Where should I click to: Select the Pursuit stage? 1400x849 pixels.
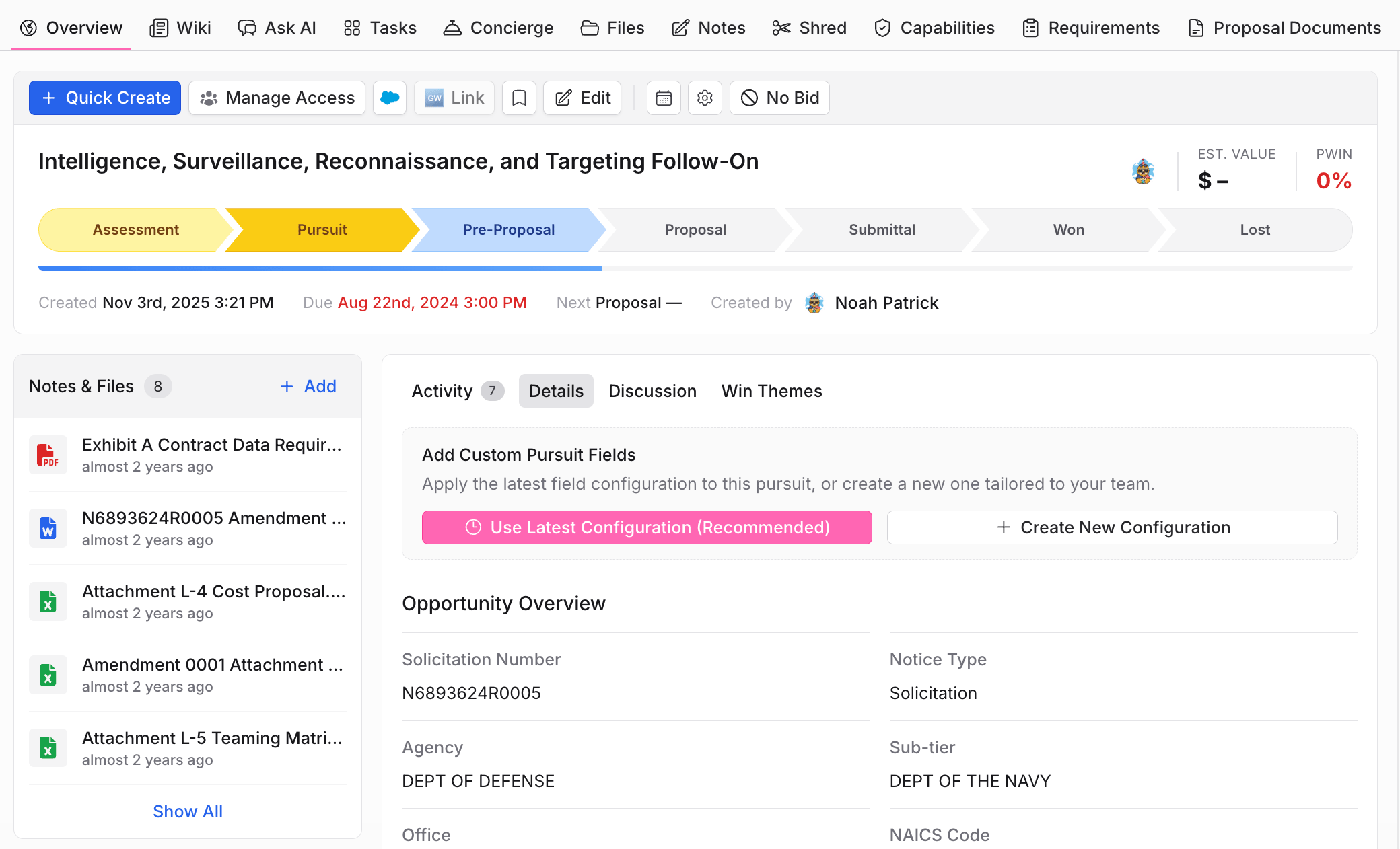click(x=322, y=230)
